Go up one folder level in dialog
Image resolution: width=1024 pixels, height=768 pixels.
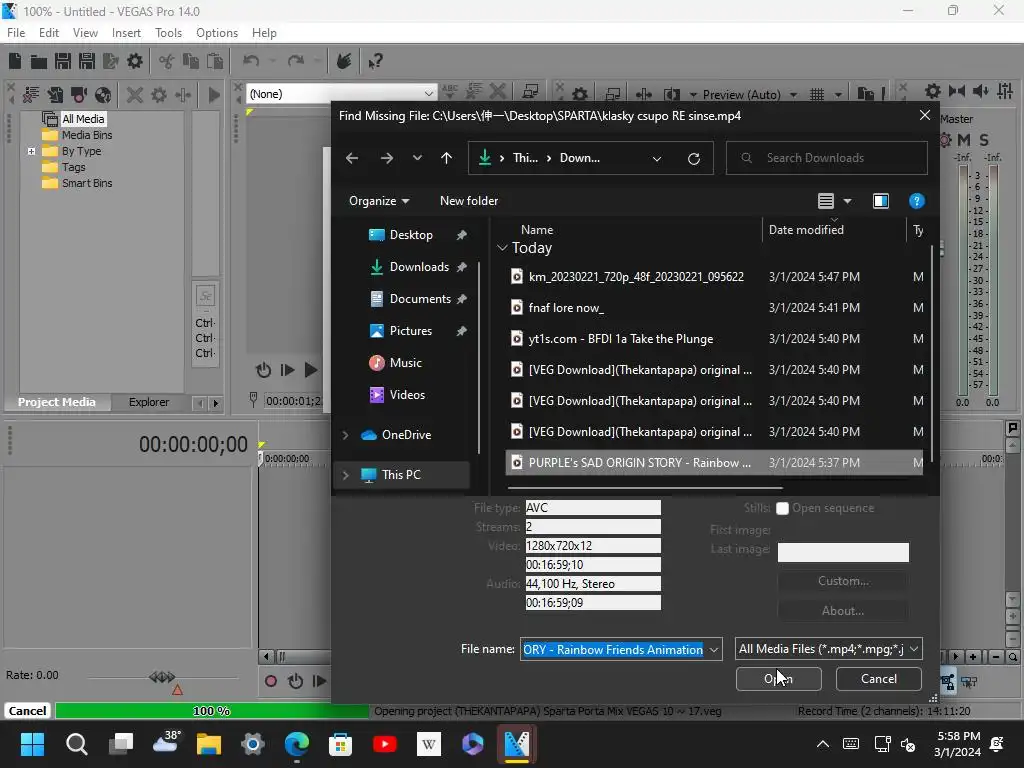click(447, 158)
